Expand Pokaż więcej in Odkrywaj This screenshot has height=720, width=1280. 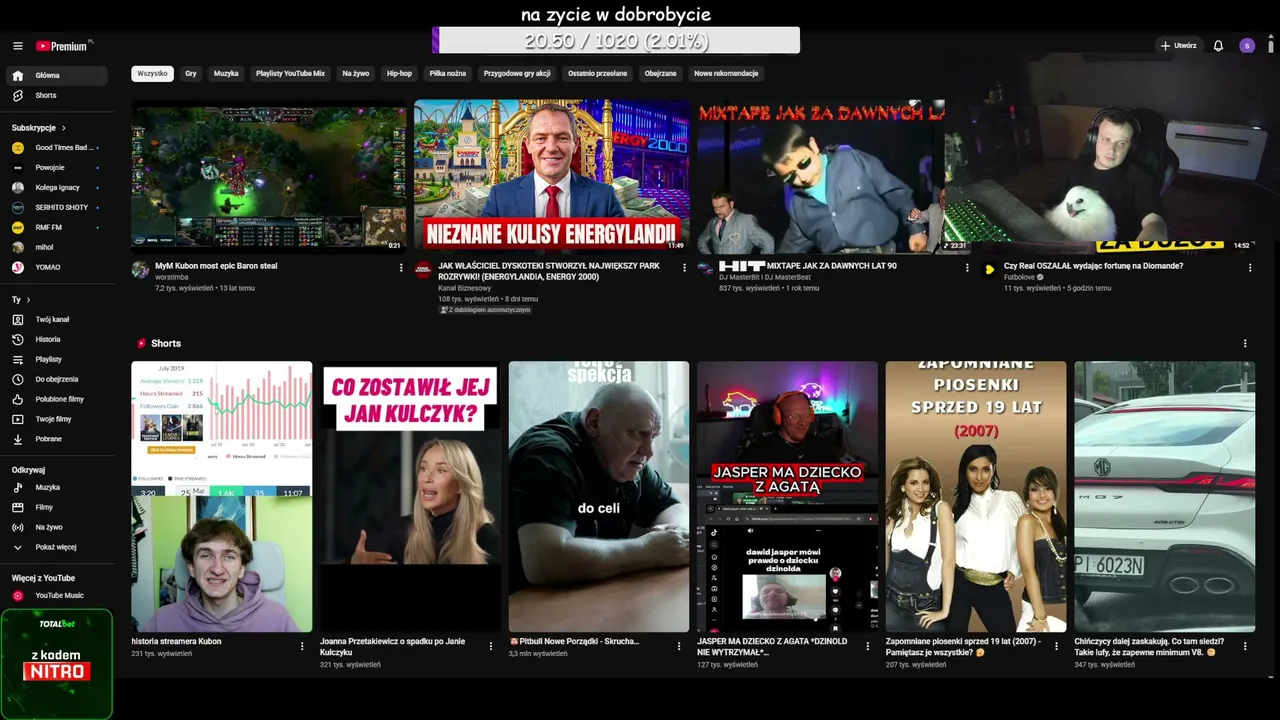click(57, 548)
